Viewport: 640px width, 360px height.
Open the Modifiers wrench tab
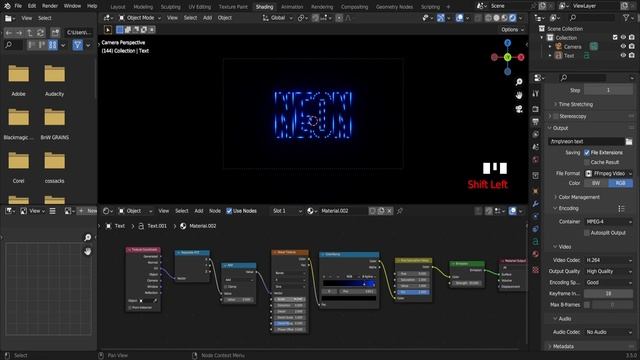(536, 203)
